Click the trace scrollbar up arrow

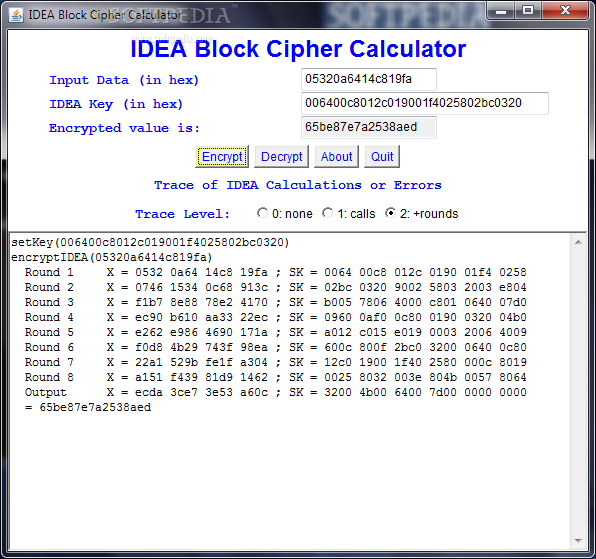click(578, 242)
